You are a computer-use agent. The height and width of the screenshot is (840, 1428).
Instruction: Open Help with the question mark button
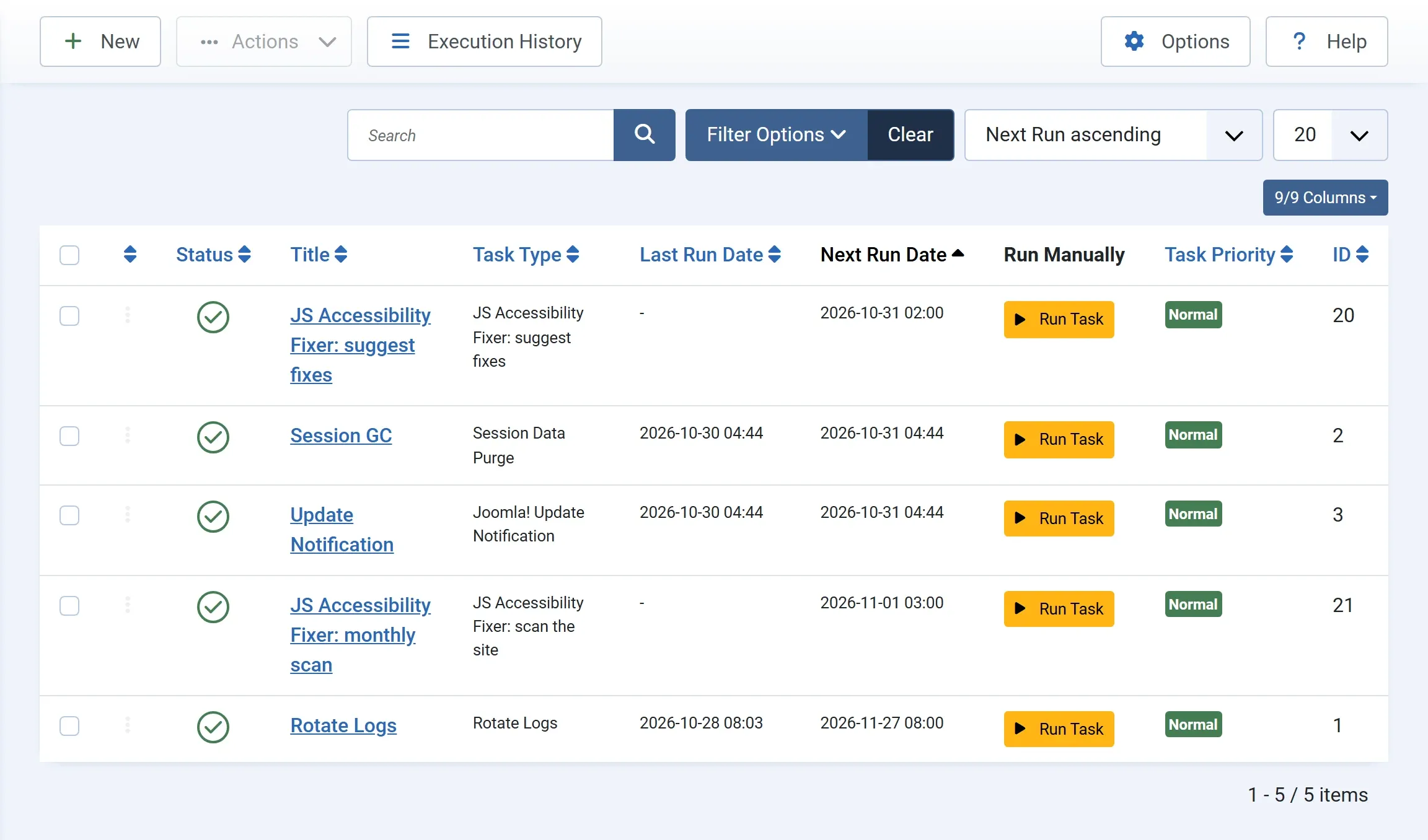[1326, 42]
